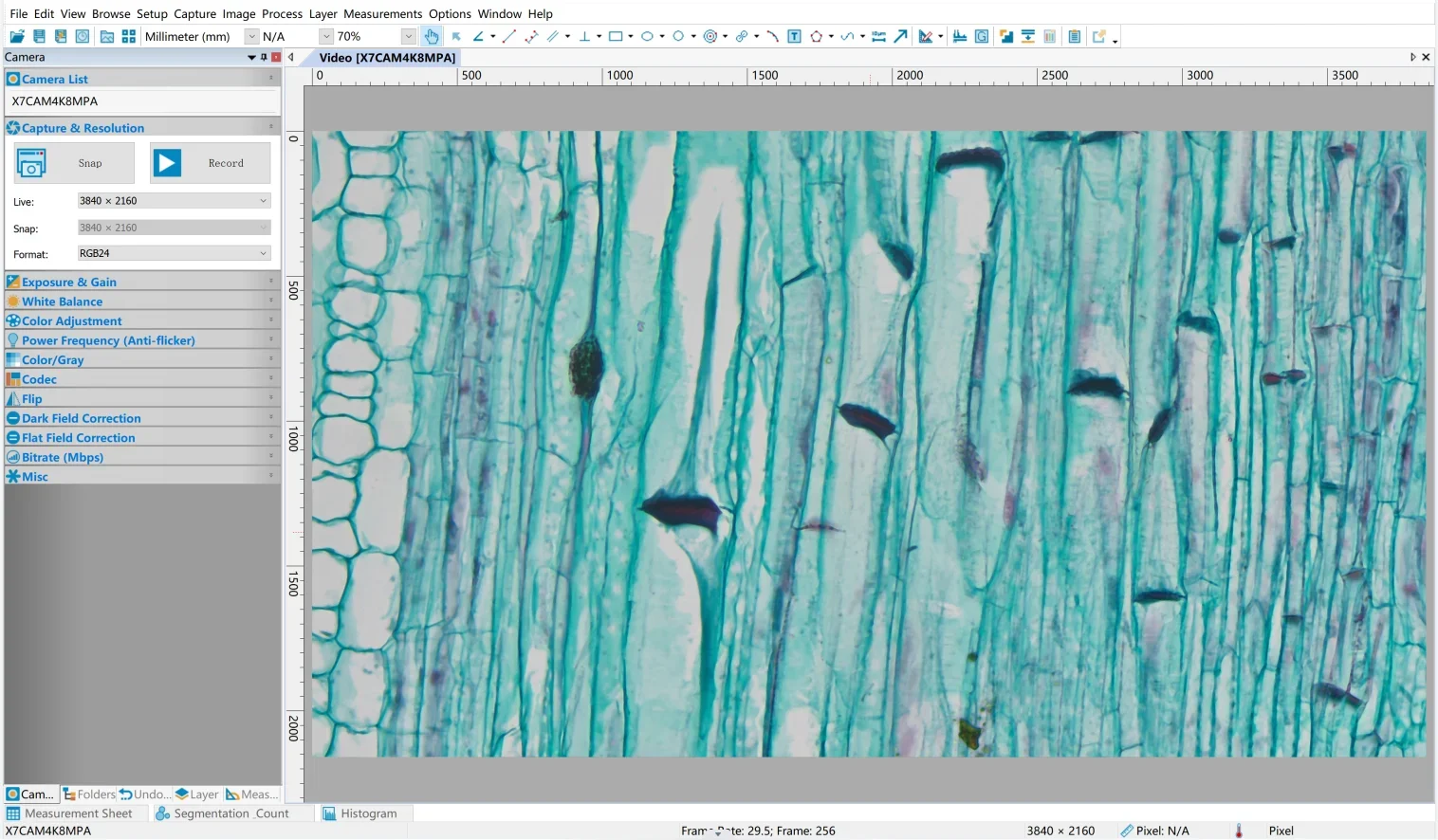Image resolution: width=1438 pixels, height=840 pixels.
Task: Select X7CAM4K8MPA in the Camera List
Action: [x=55, y=101]
